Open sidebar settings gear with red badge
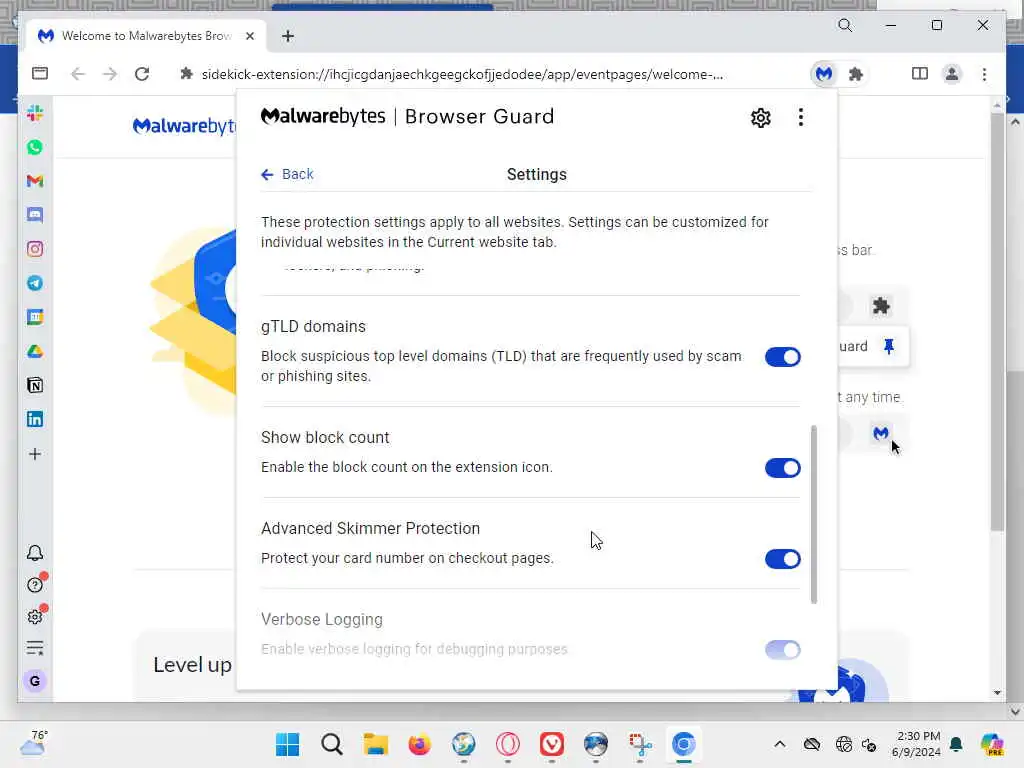 click(x=35, y=616)
